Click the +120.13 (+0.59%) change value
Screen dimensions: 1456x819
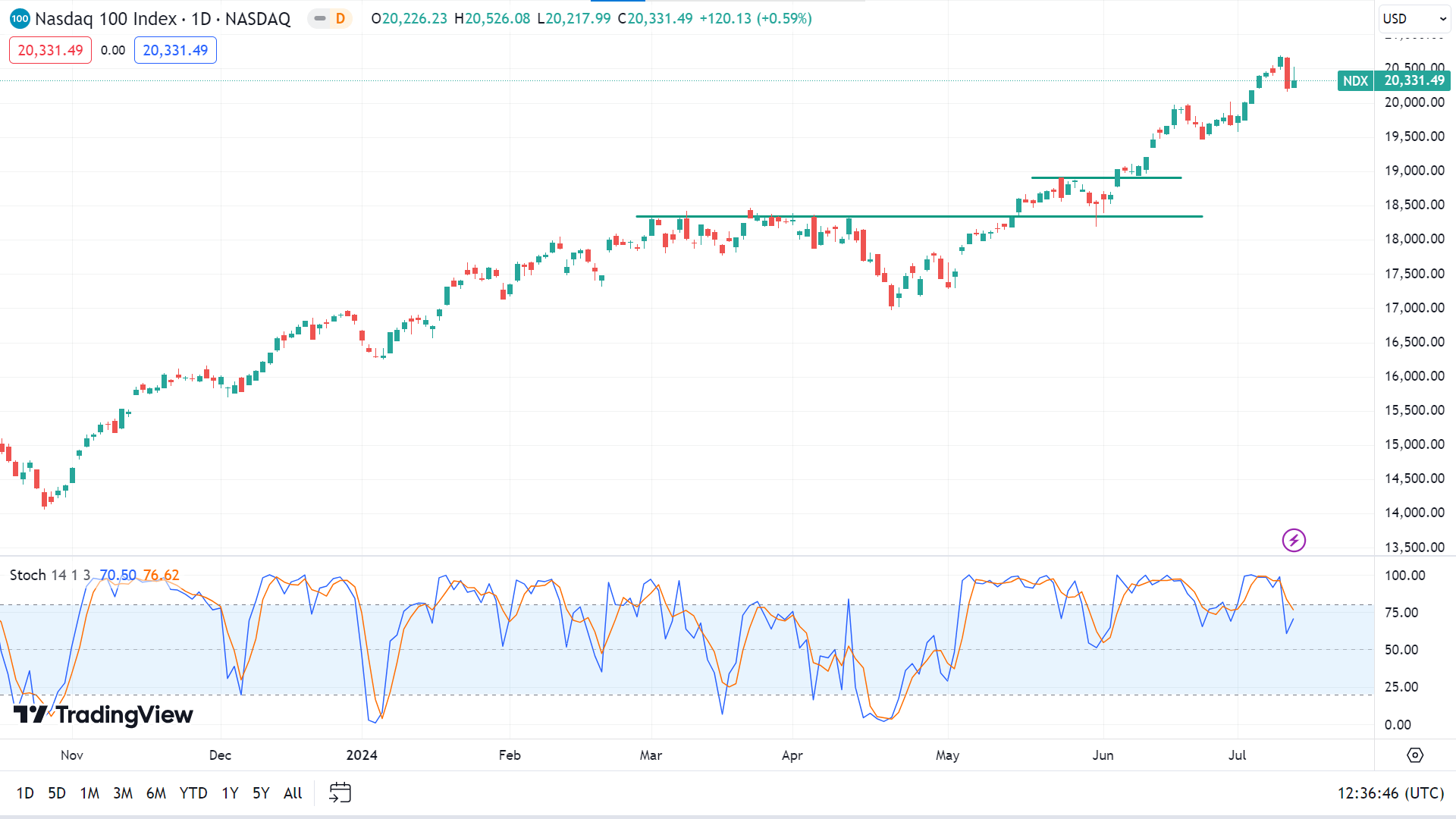[755, 18]
